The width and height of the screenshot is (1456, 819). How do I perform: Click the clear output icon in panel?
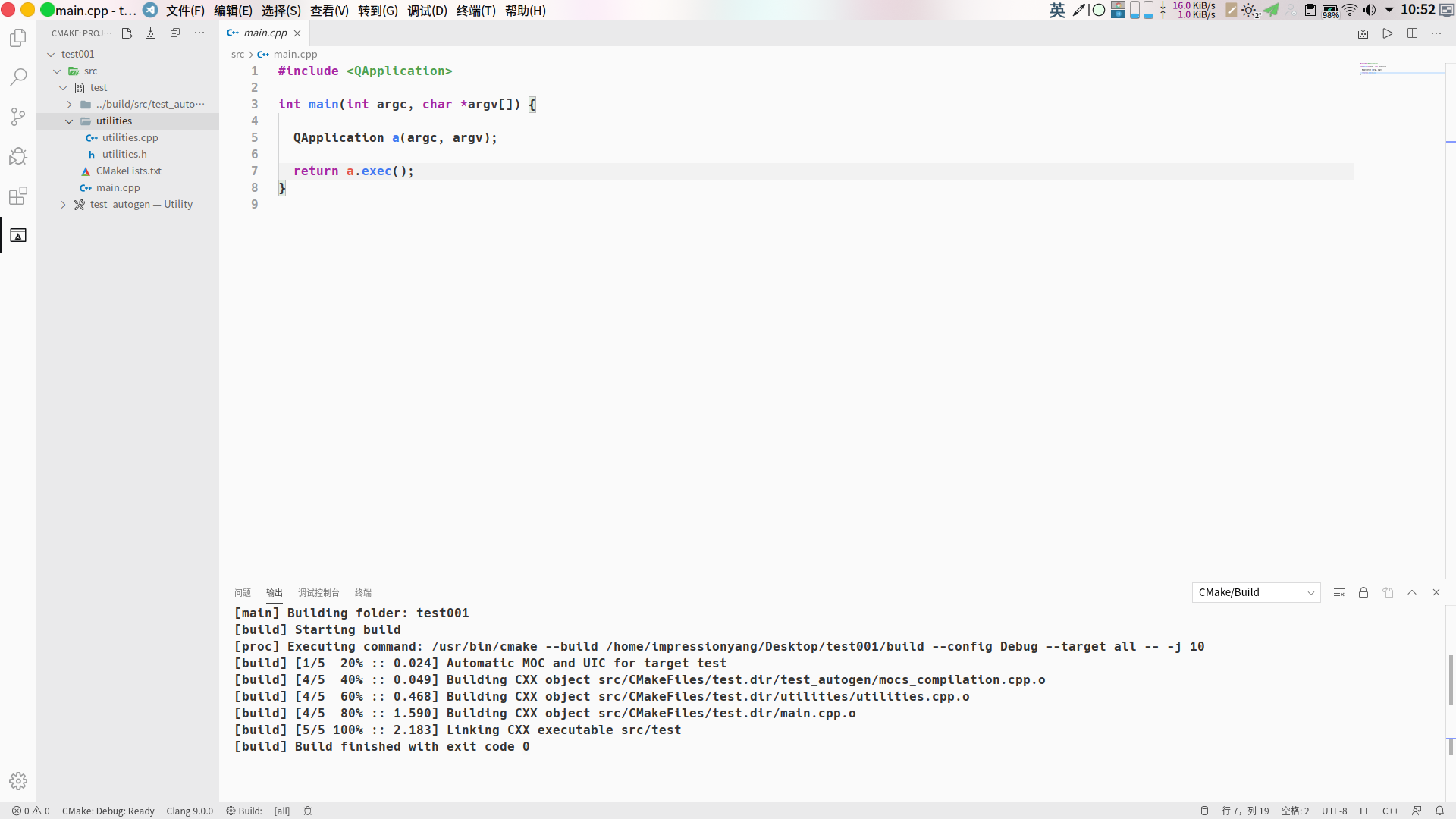[1339, 592]
